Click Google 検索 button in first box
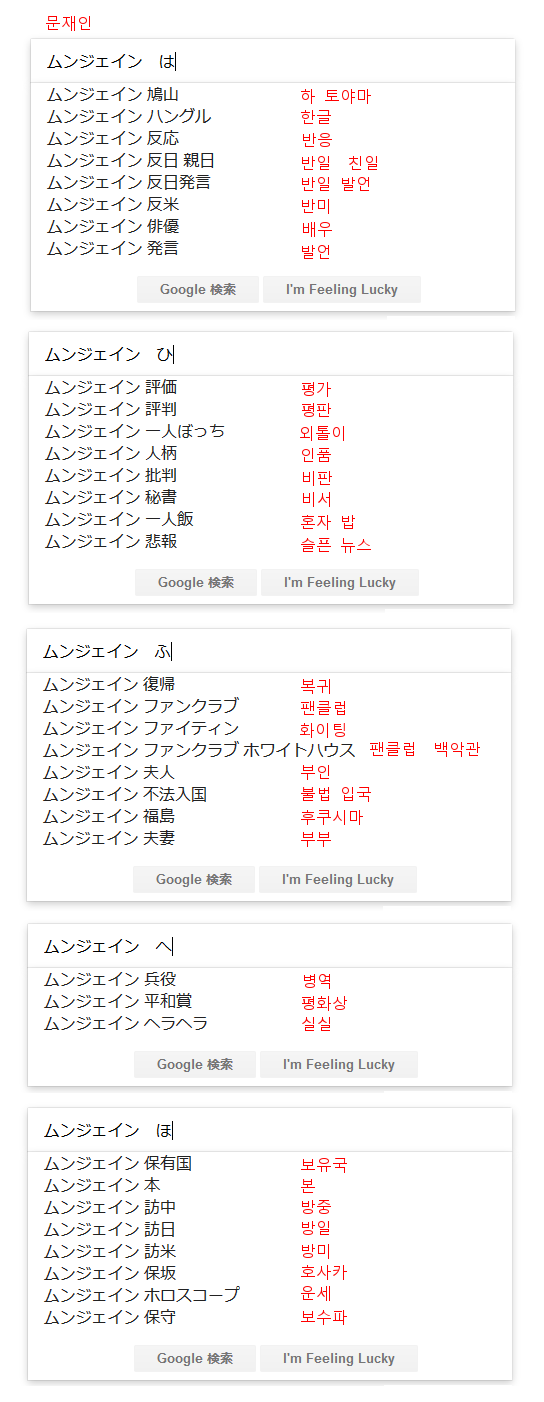 [198, 290]
